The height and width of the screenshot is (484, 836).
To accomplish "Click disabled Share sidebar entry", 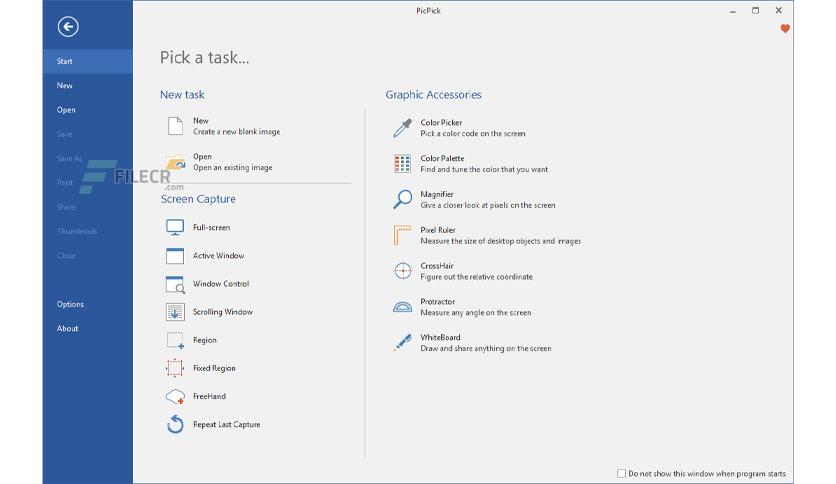I will tap(66, 207).
